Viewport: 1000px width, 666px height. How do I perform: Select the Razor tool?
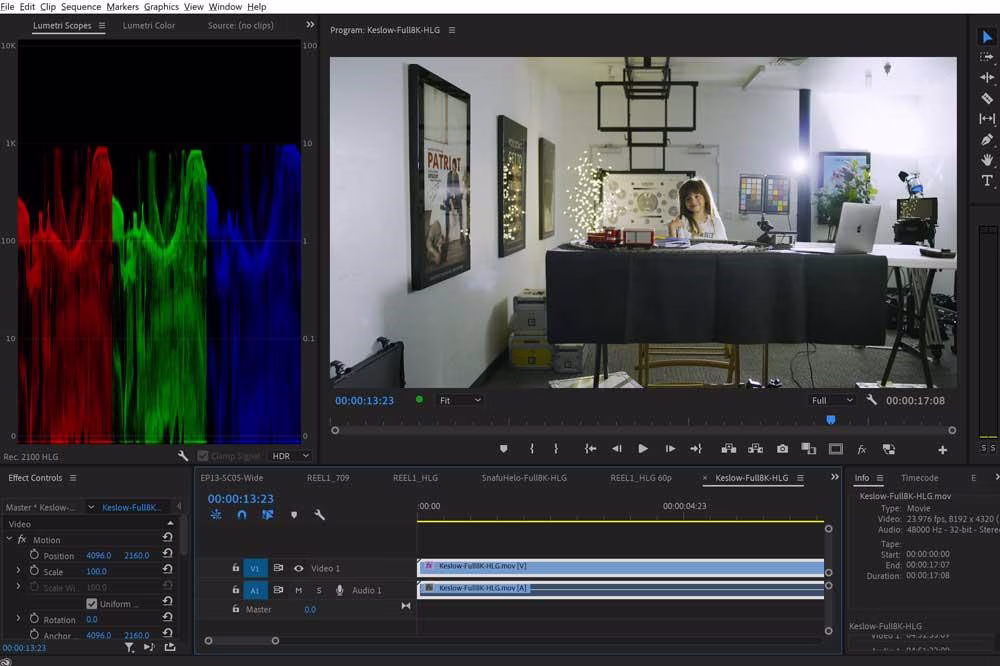click(x=987, y=98)
